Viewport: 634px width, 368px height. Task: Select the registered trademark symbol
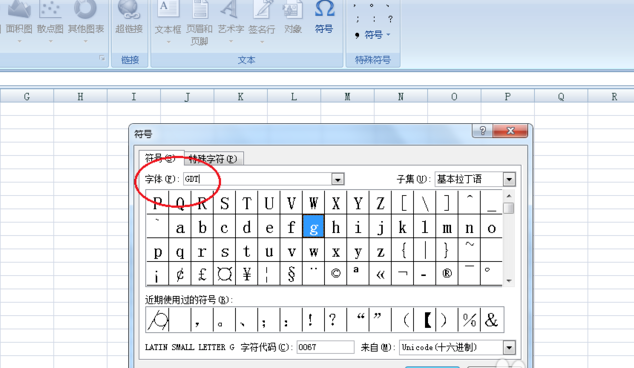coord(447,274)
